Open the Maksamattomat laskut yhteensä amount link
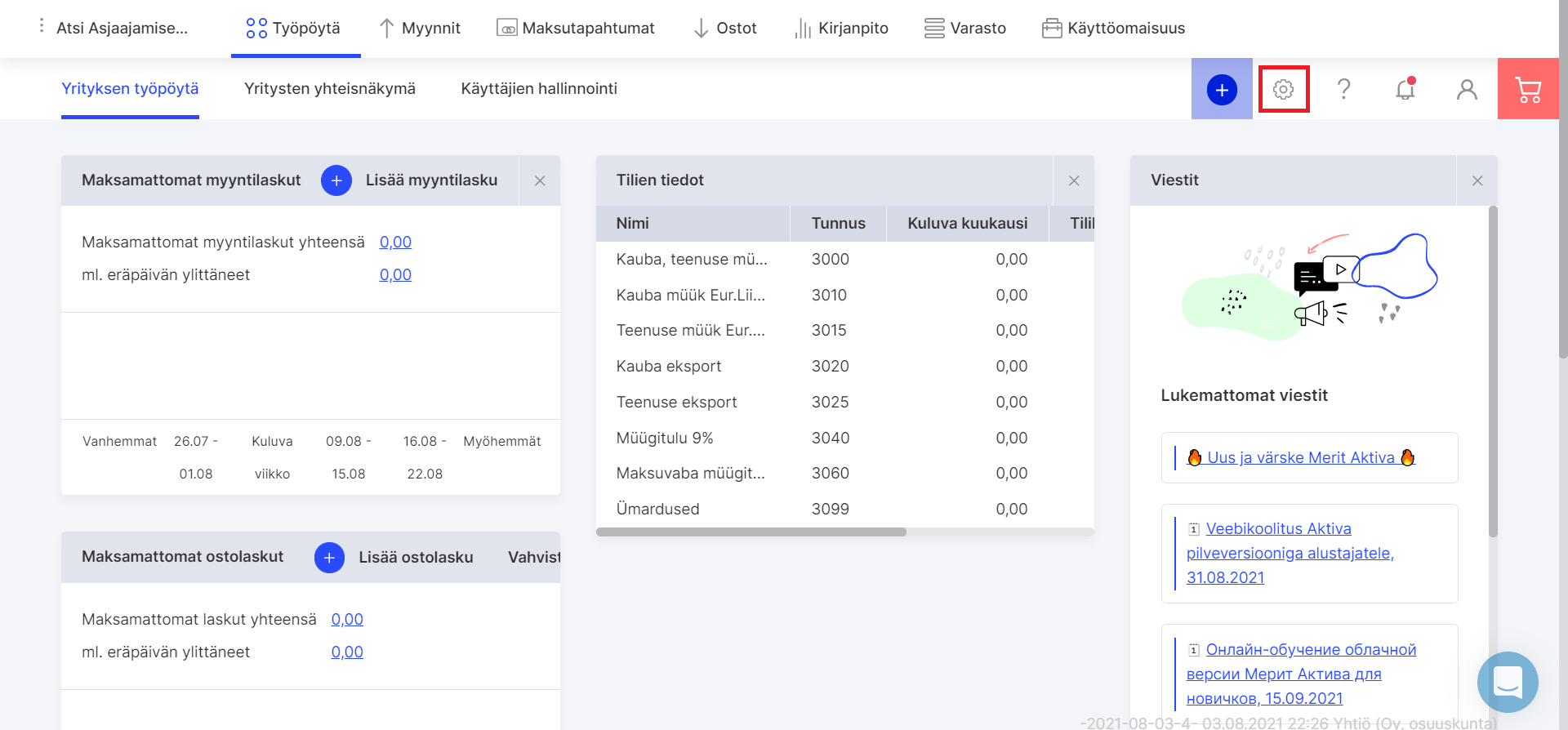The image size is (1568, 730). (347, 620)
